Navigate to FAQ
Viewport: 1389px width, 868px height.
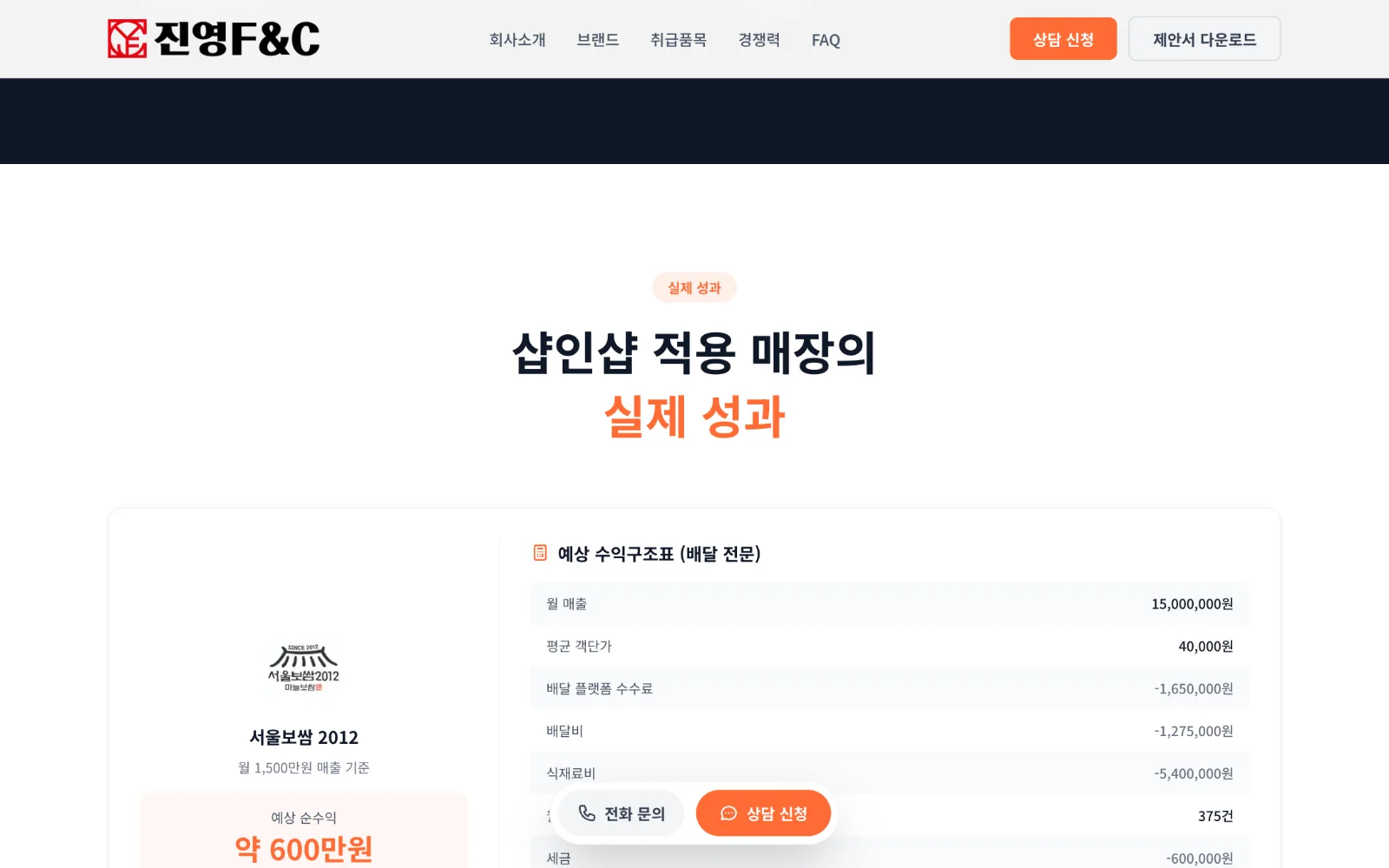coord(826,40)
